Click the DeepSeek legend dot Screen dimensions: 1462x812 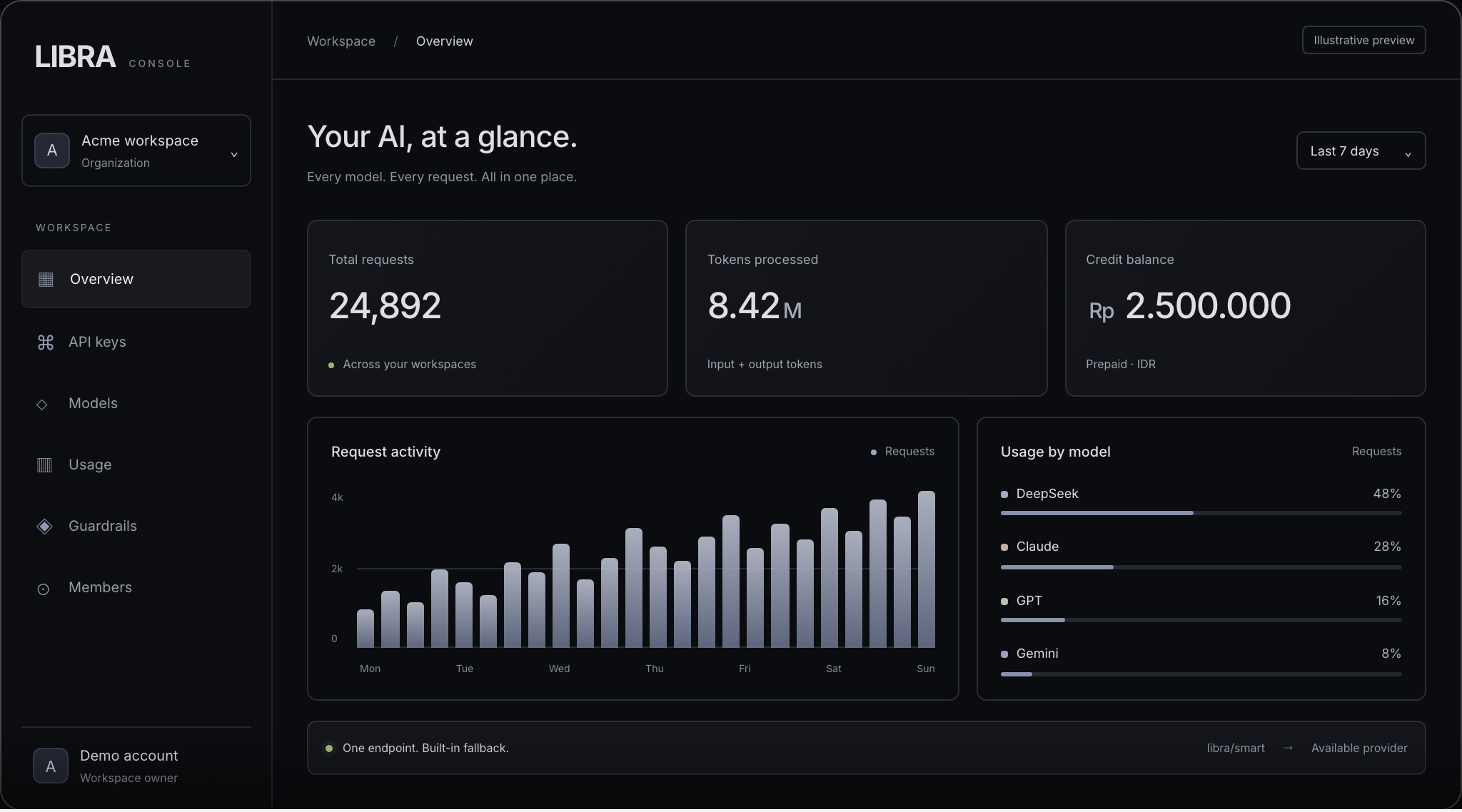[x=1004, y=494]
